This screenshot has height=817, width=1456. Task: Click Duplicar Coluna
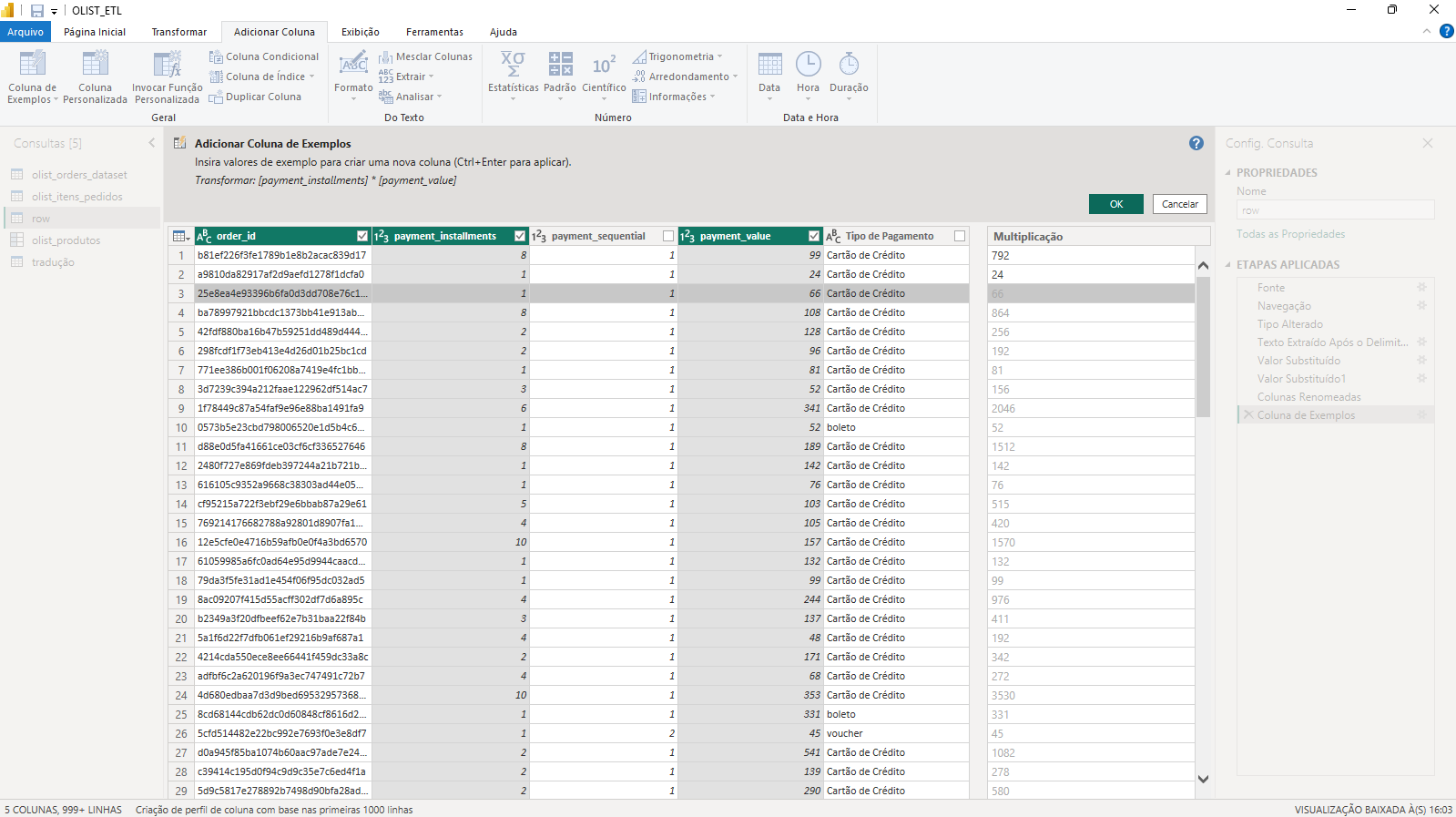coord(255,97)
